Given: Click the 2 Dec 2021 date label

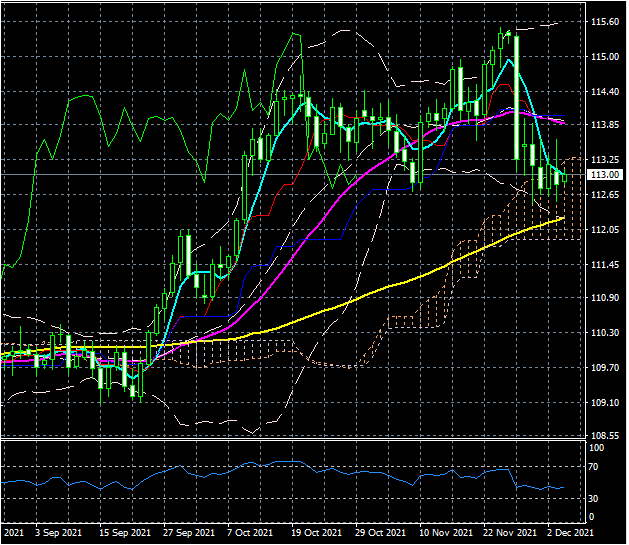Looking at the screenshot, I should (x=570, y=533).
